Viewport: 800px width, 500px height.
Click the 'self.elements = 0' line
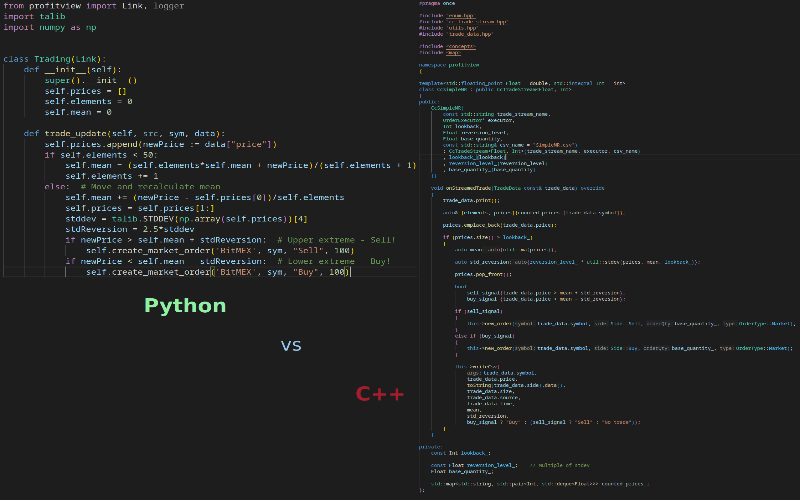tap(88, 102)
